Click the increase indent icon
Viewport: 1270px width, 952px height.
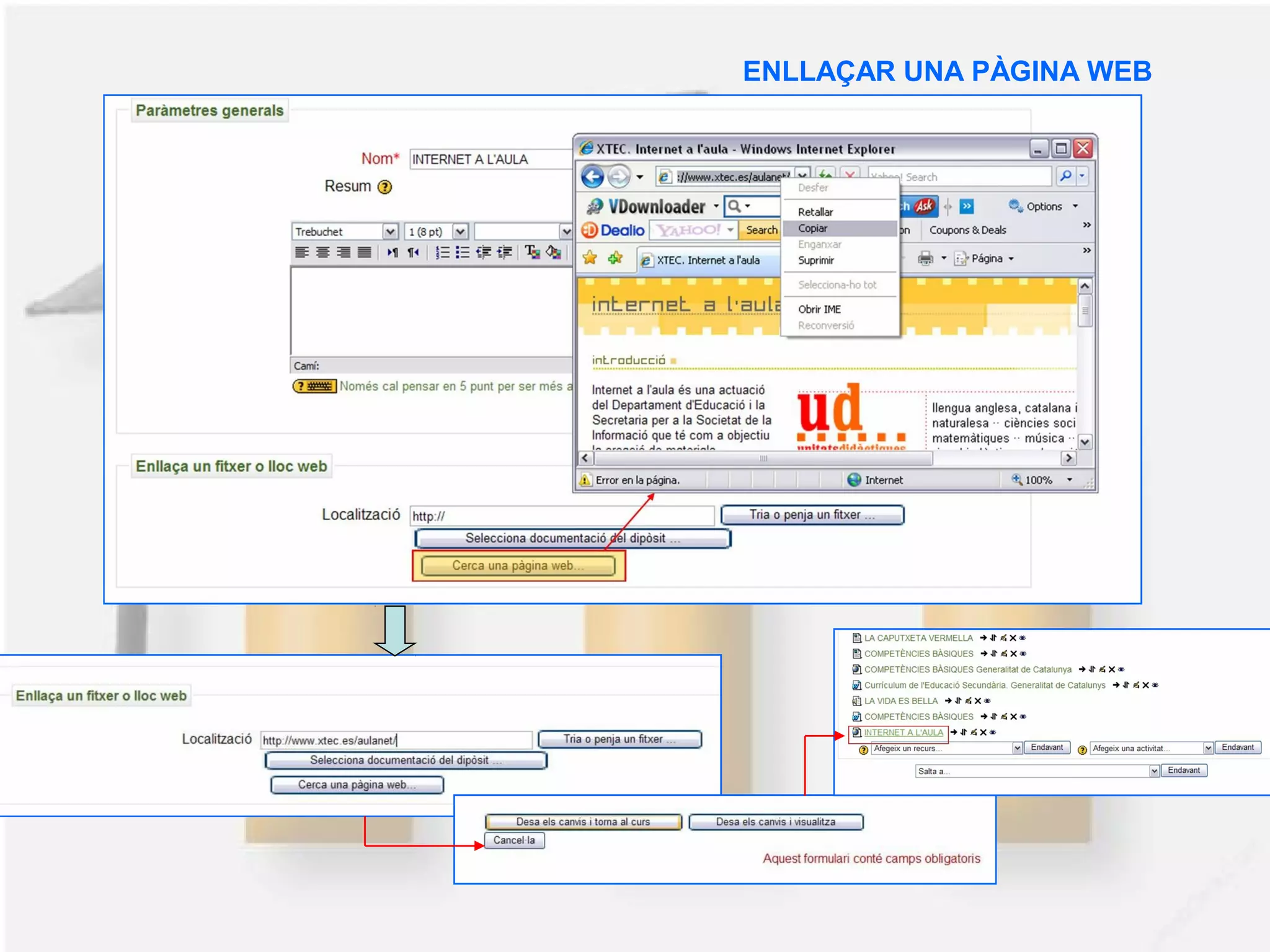coord(505,252)
